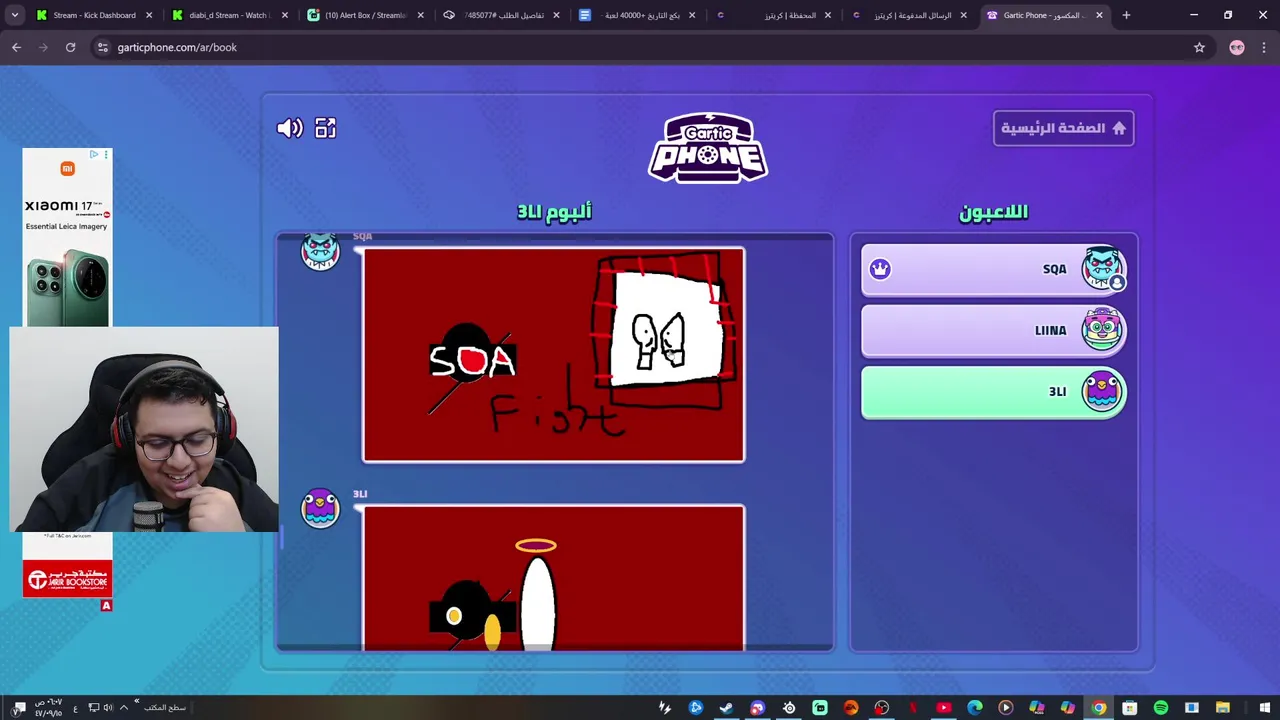This screenshot has width=1280, height=720.
Task: Open Microsoft Store from the taskbar
Action: click(1130, 708)
